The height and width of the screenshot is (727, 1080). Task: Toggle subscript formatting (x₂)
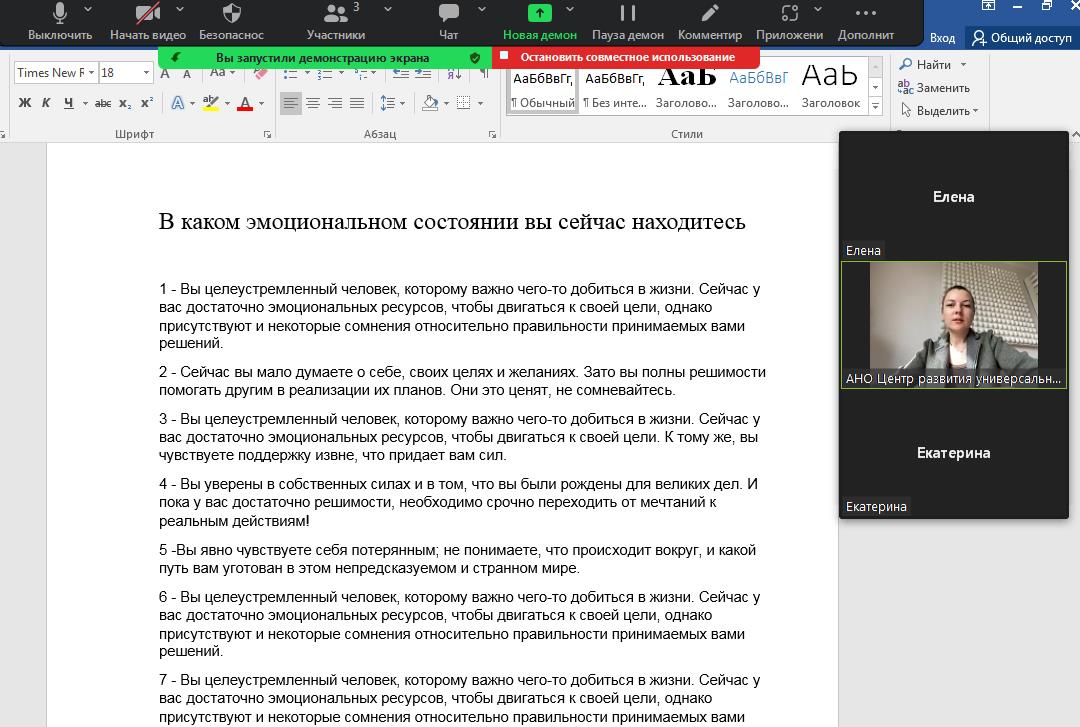coord(125,103)
